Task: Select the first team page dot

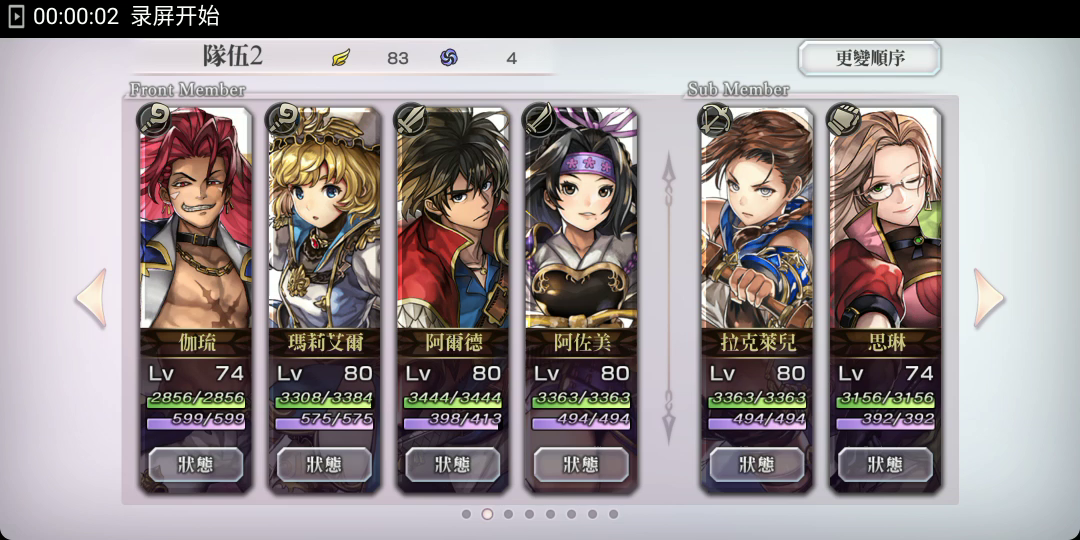Action: 466,514
